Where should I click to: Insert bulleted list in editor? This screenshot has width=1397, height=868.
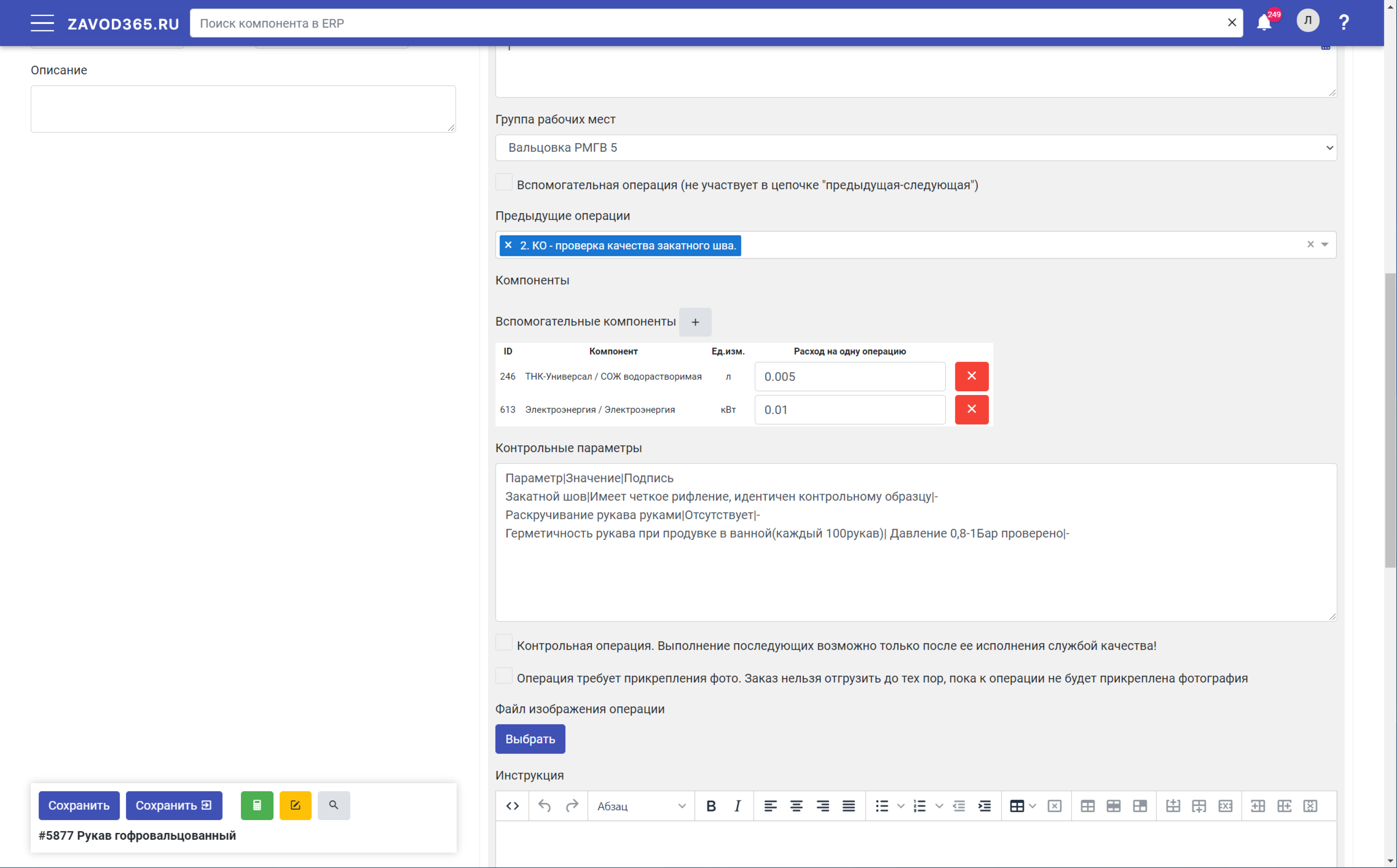tap(882, 806)
